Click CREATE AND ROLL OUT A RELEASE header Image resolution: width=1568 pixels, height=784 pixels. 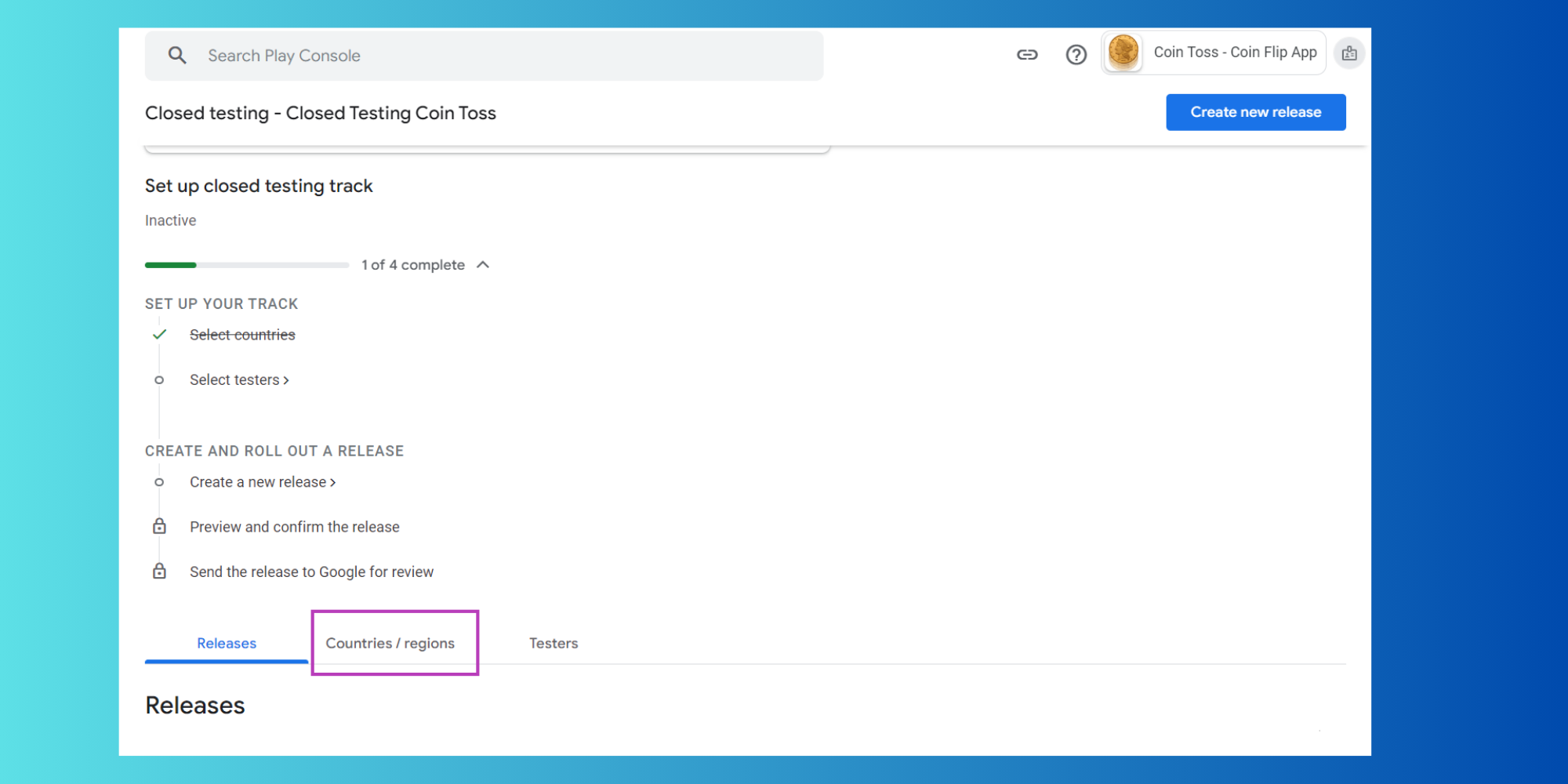274,451
